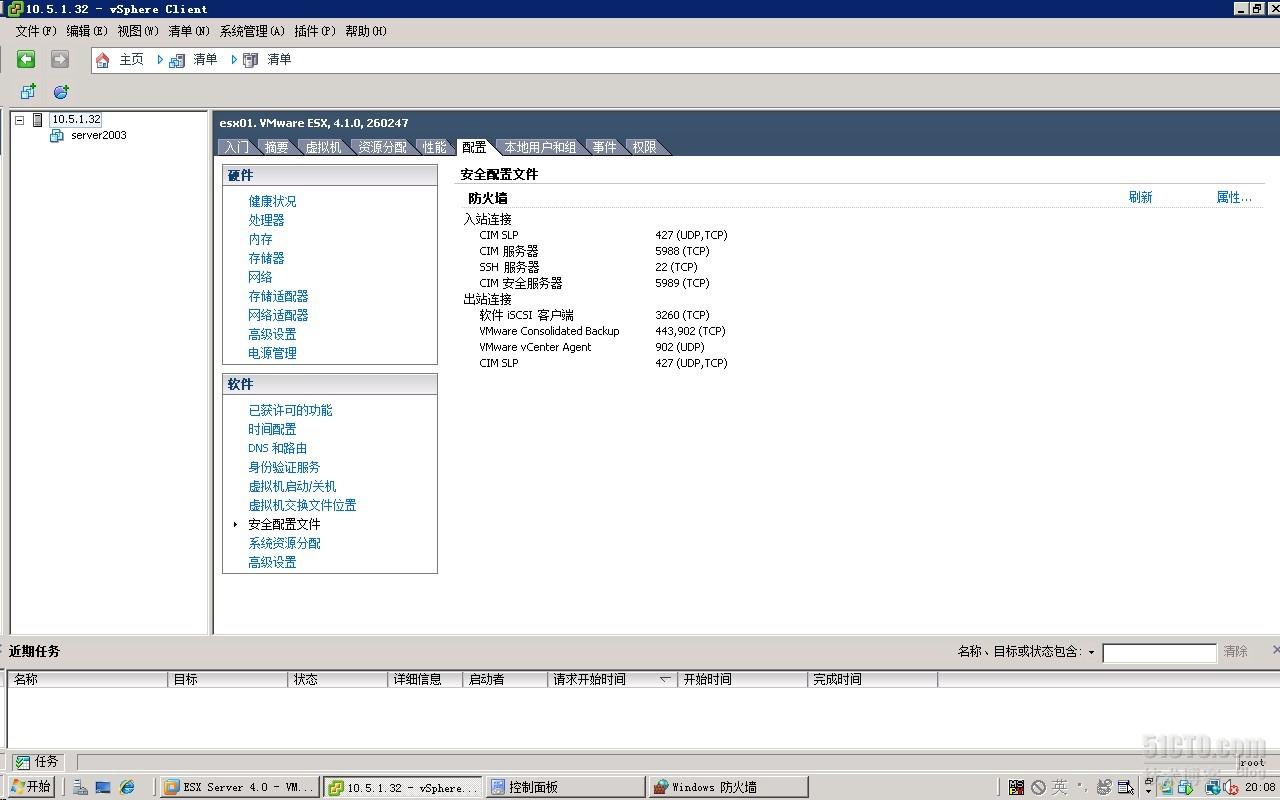Click the 主页 home breadcrumb label
This screenshot has width=1280, height=800.
click(x=132, y=60)
